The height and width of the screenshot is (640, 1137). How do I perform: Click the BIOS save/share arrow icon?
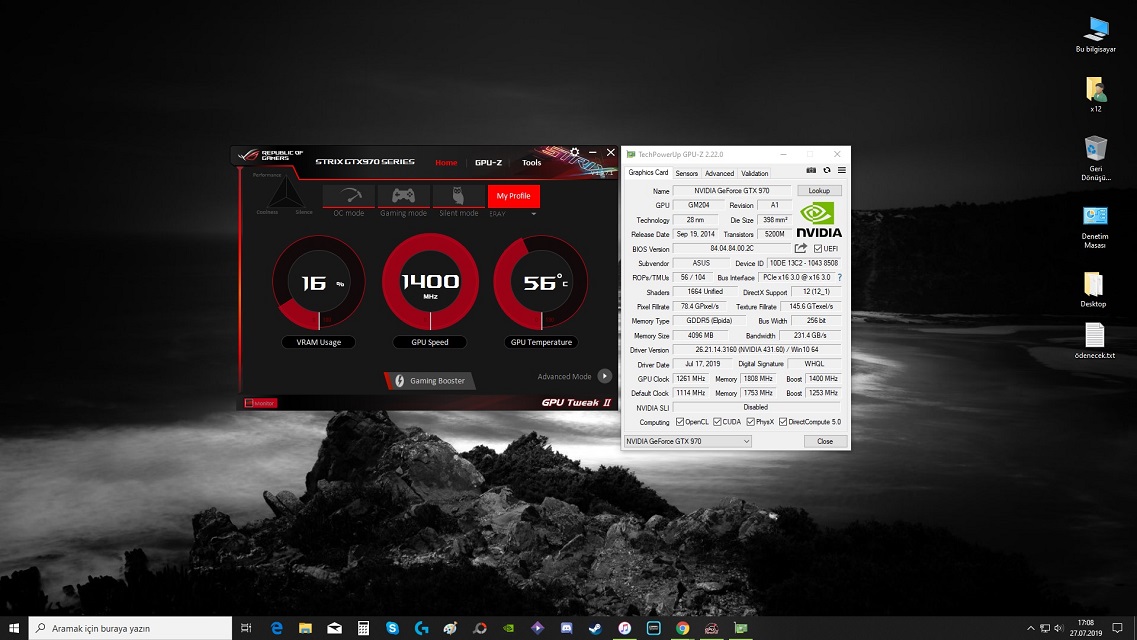click(801, 248)
